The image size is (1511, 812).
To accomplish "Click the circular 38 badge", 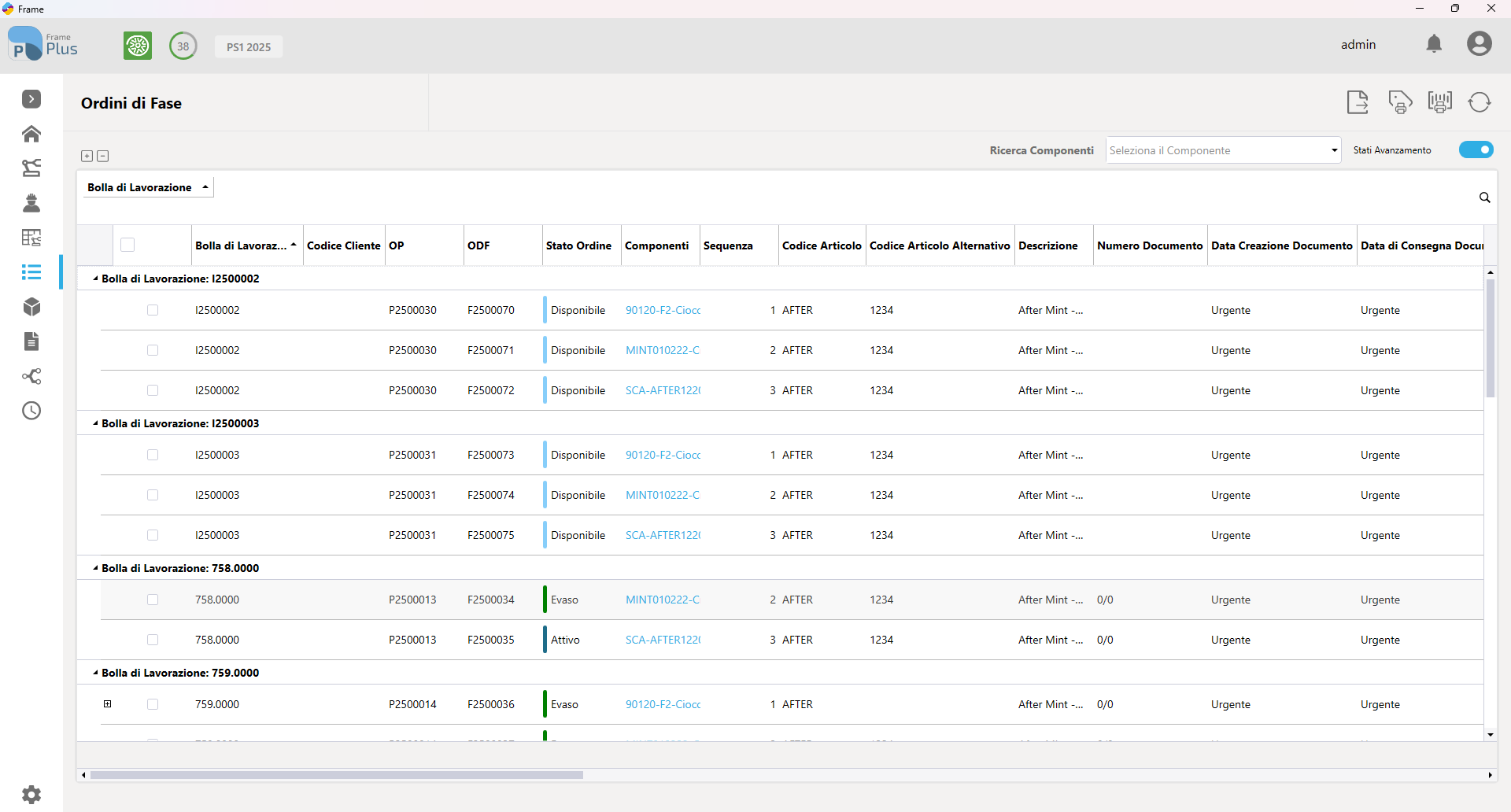I will [183, 46].
